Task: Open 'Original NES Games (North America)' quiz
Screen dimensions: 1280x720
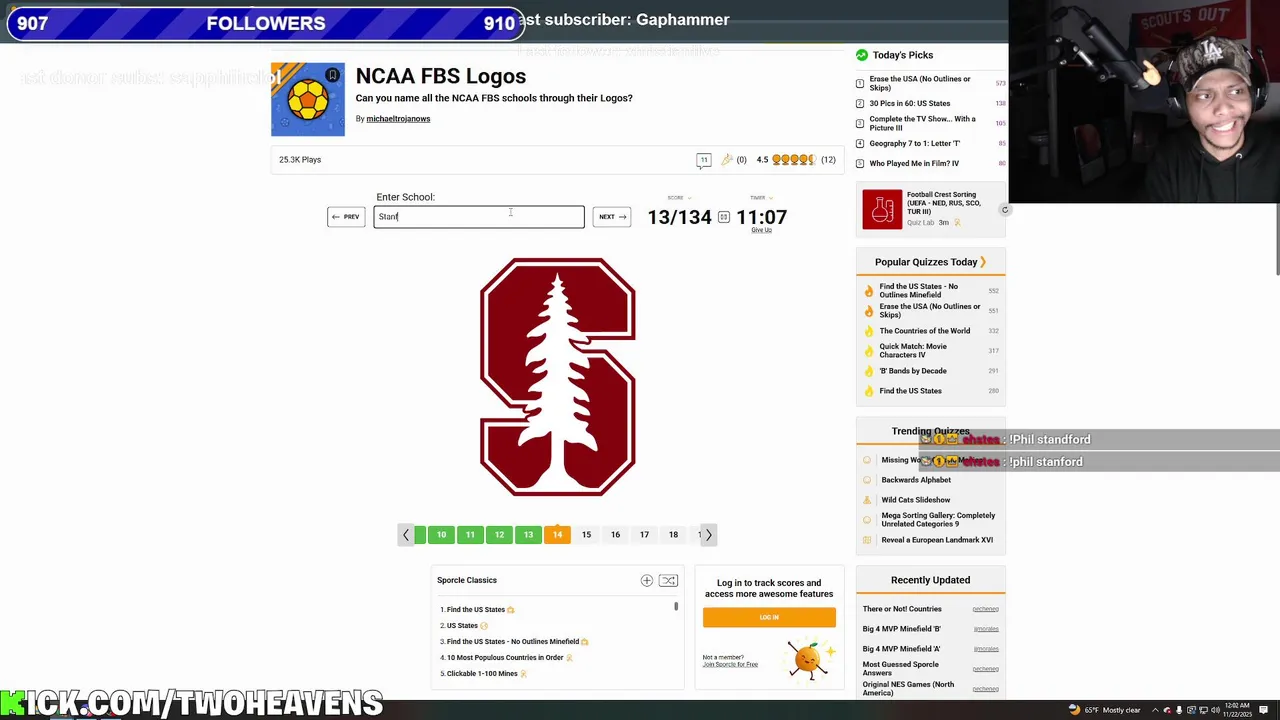Action: coord(909,689)
